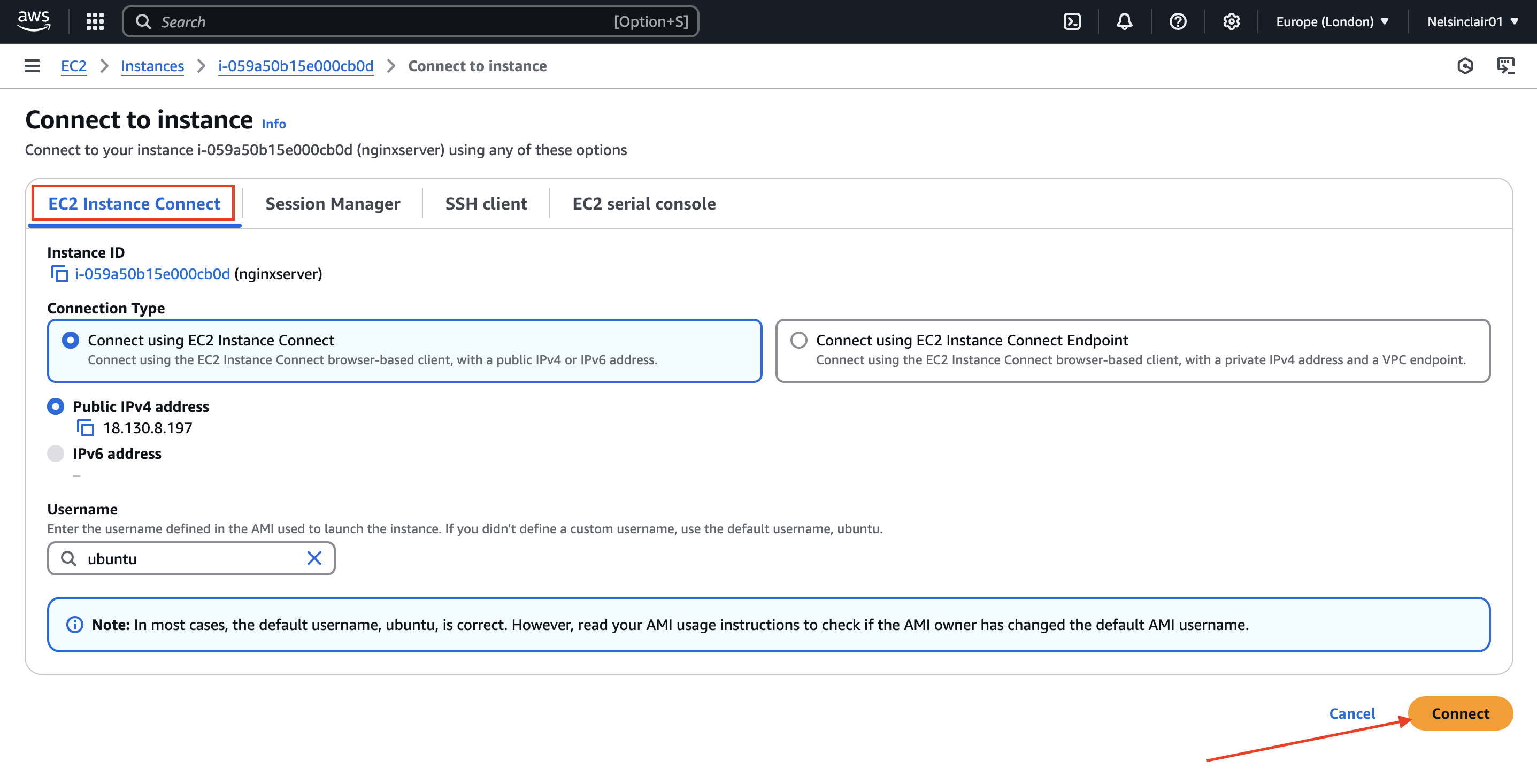This screenshot has width=1537, height=784.
Task: Select the IPv6 address radio button
Action: [x=56, y=454]
